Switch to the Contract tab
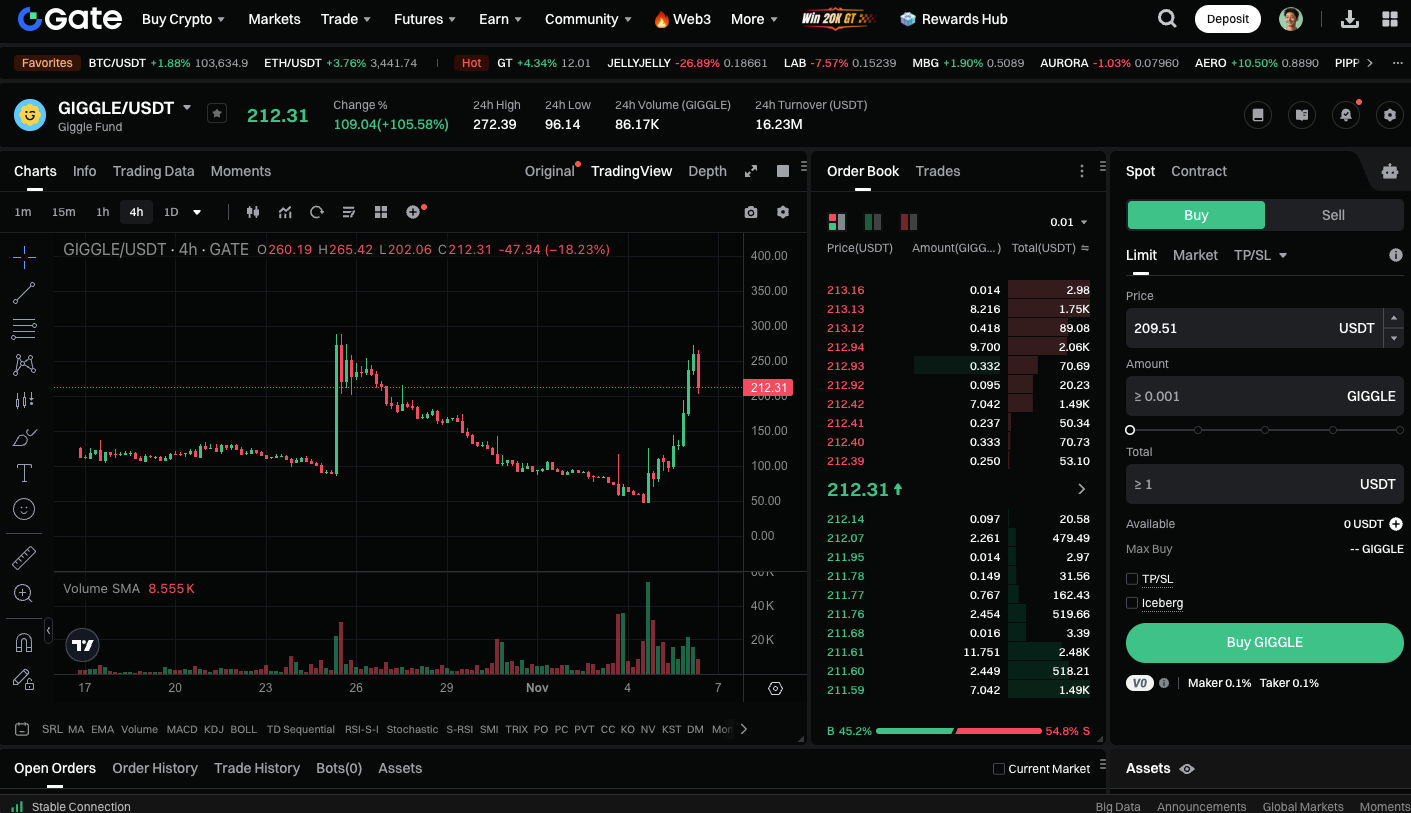The width and height of the screenshot is (1411, 813). click(x=1199, y=171)
